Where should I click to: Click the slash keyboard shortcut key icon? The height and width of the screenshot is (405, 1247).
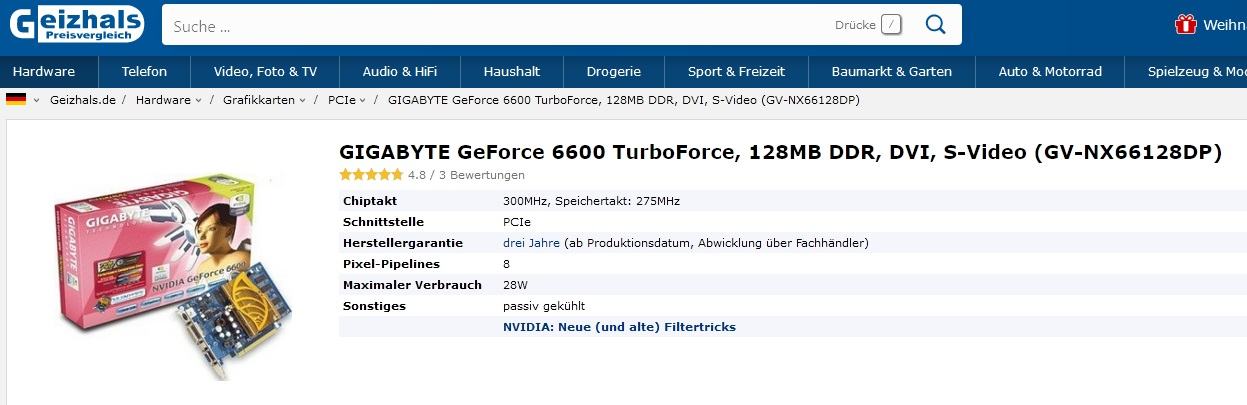(891, 25)
